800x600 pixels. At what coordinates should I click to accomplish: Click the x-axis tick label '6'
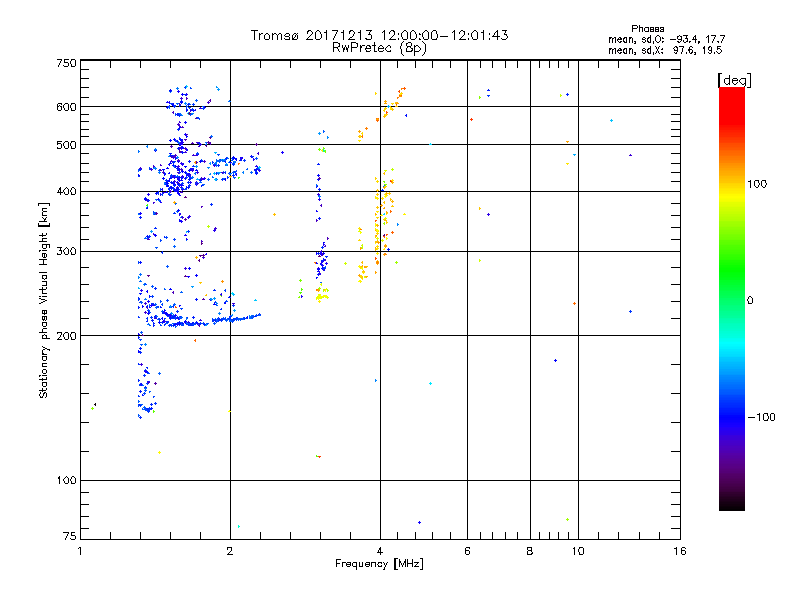point(467,551)
